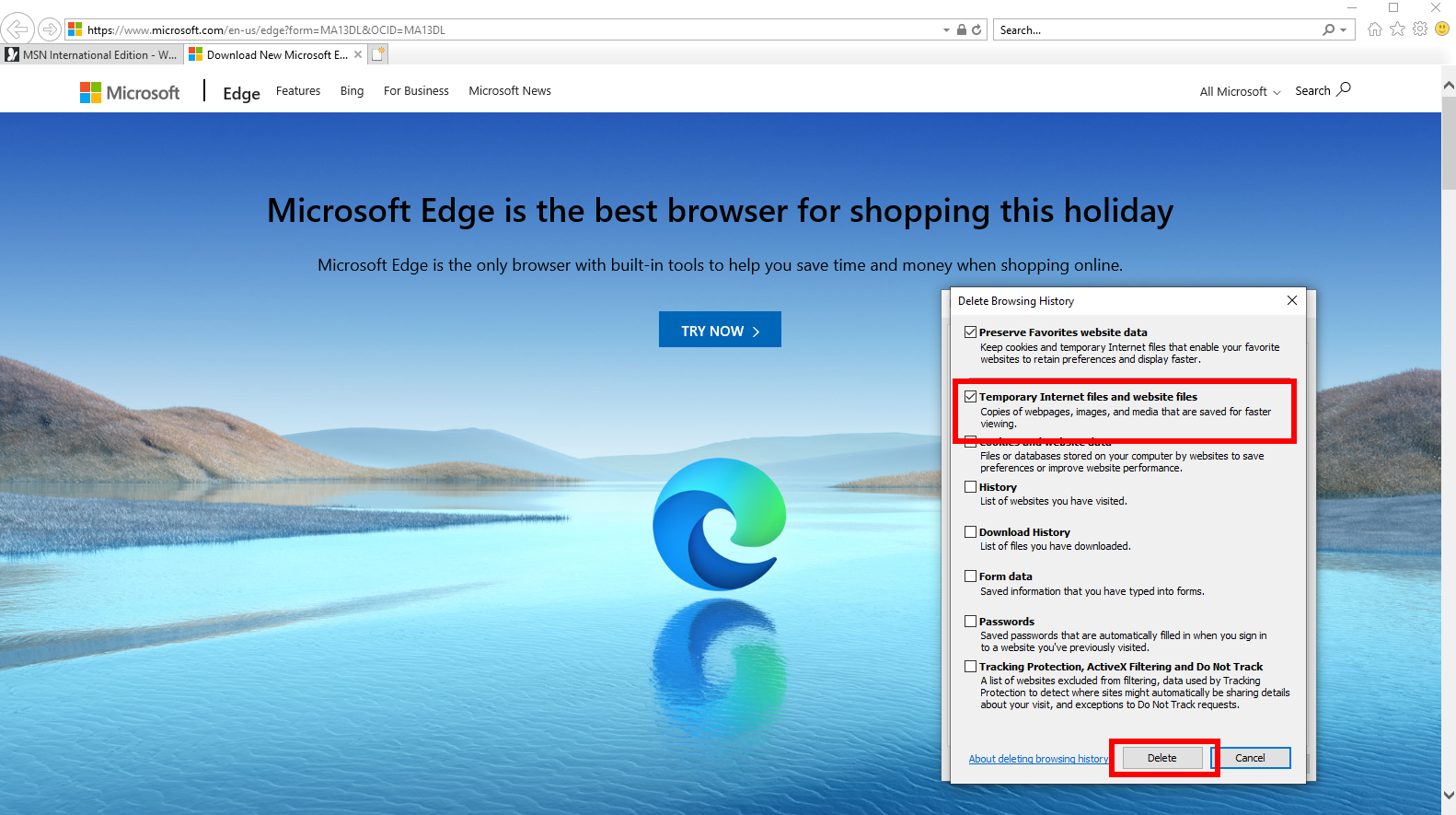Close the Download New Microsoft Edge tab
1456x815 pixels.
(x=358, y=54)
